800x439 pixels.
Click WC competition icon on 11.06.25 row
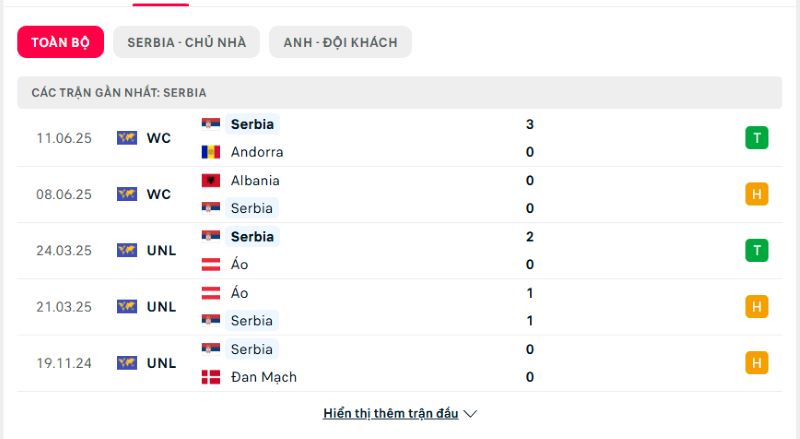(x=126, y=138)
